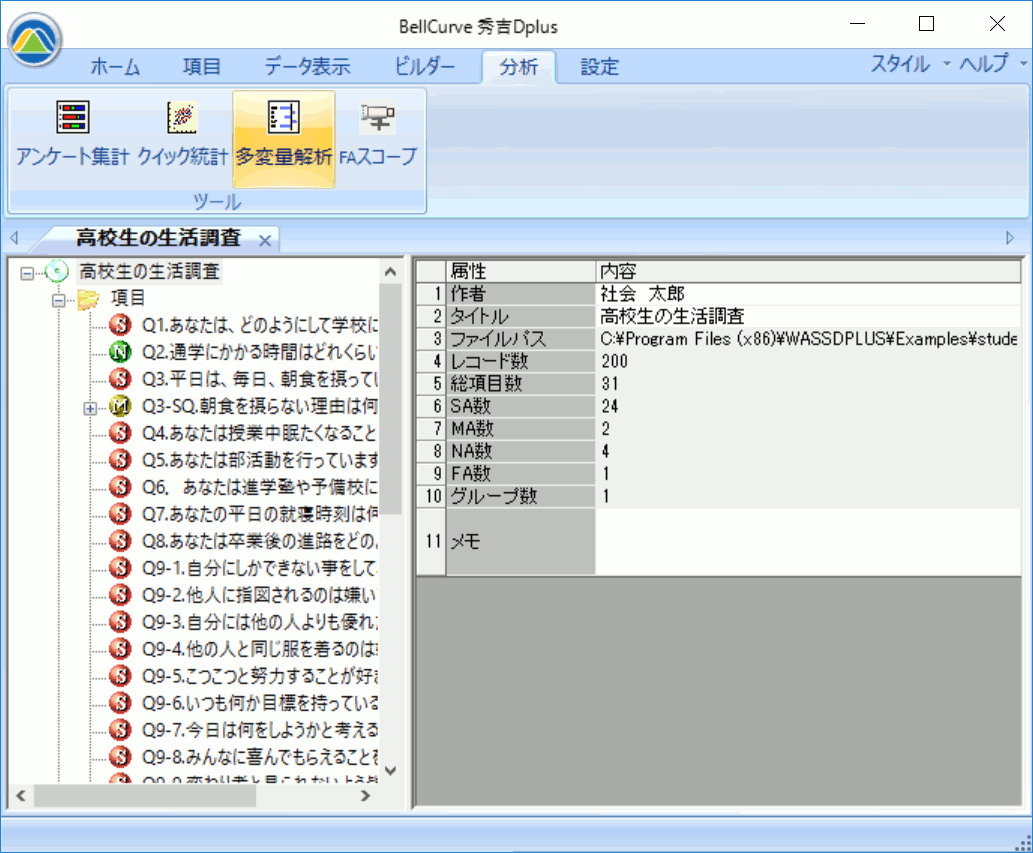Click the S icon for Q9-1
Screen dimensions: 1033x853
coord(120,568)
